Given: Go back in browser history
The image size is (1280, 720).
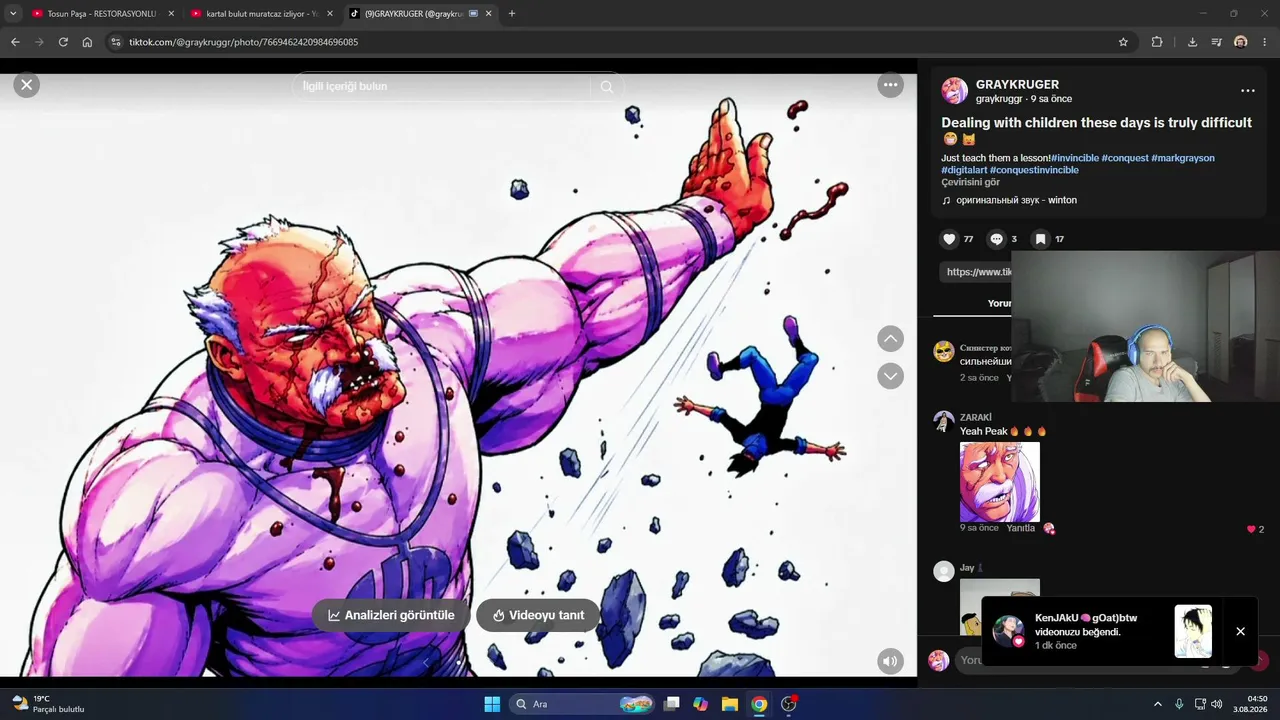Looking at the screenshot, I should click(15, 42).
